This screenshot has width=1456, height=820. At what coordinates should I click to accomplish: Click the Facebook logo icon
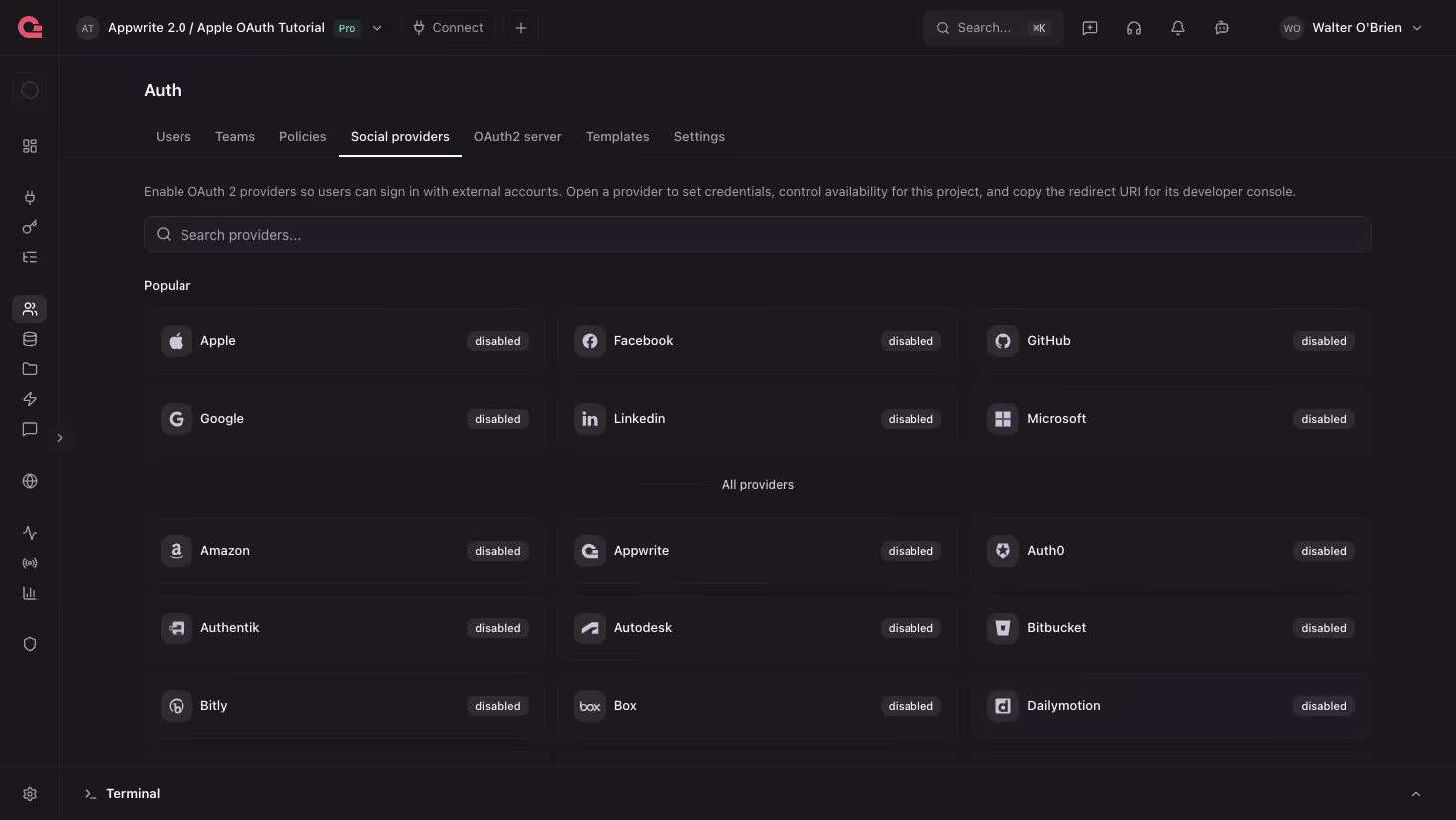click(590, 341)
